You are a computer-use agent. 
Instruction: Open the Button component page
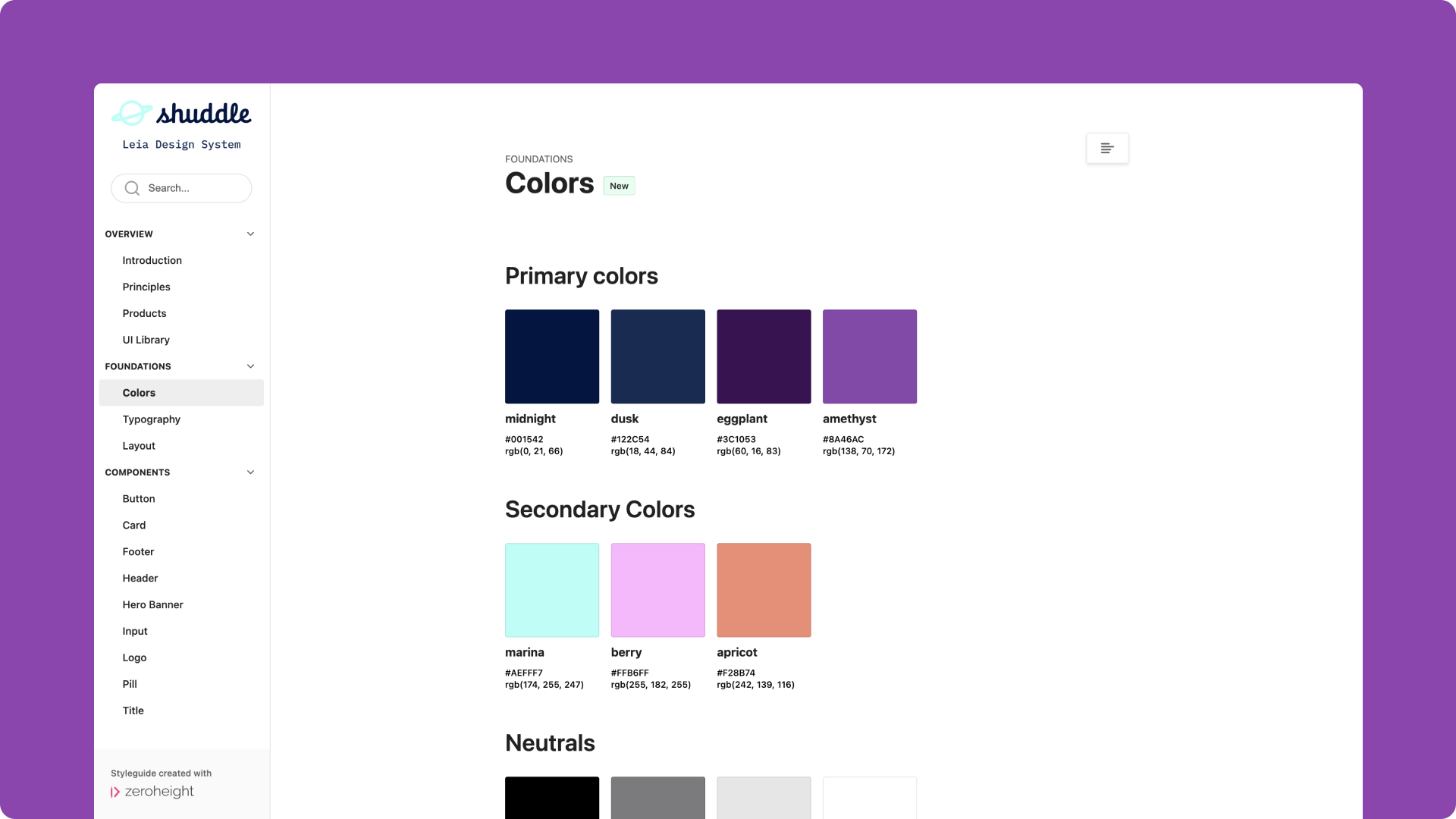pyautogui.click(x=139, y=498)
